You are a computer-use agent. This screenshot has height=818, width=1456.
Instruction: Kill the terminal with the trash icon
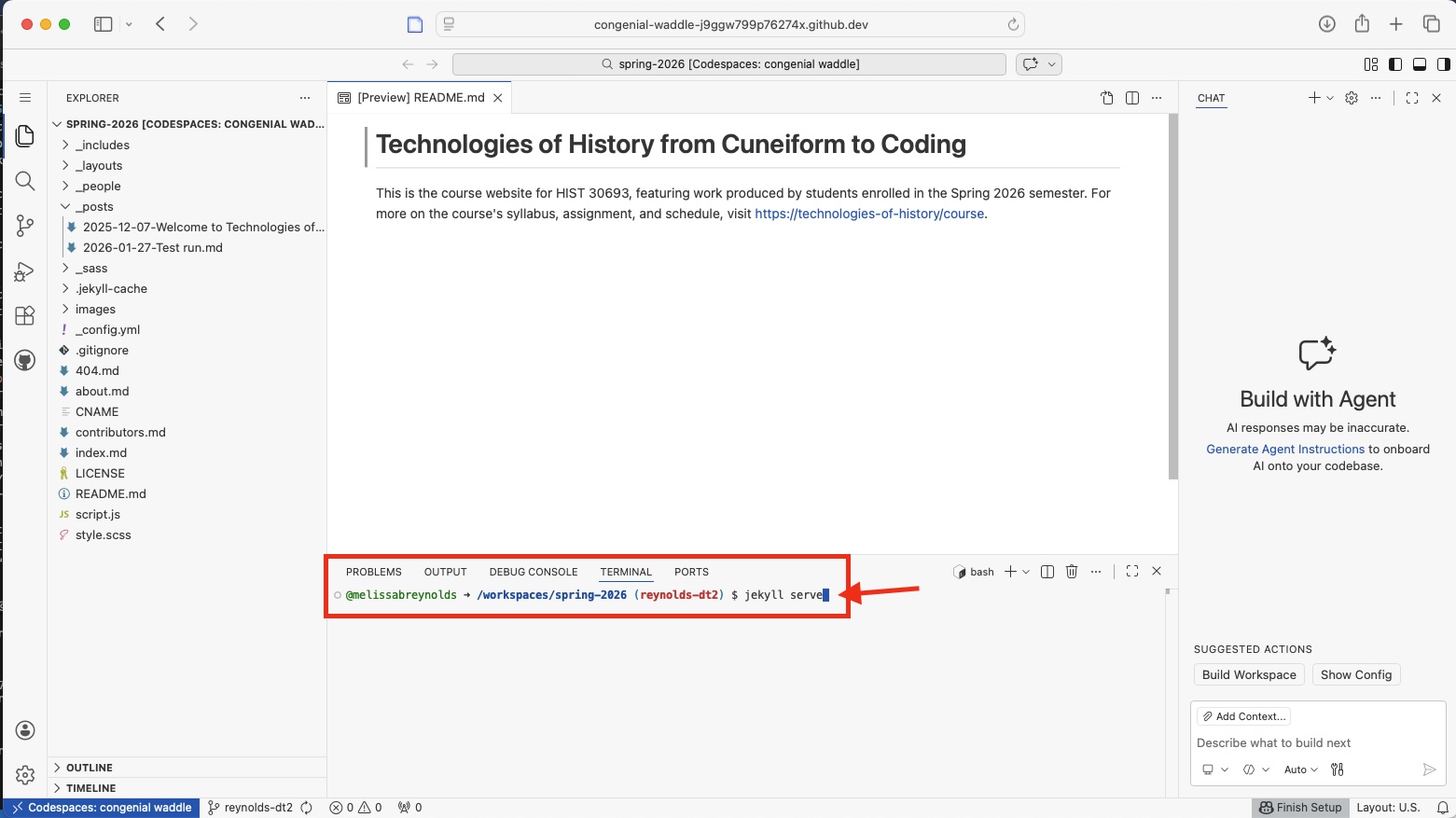tap(1071, 571)
